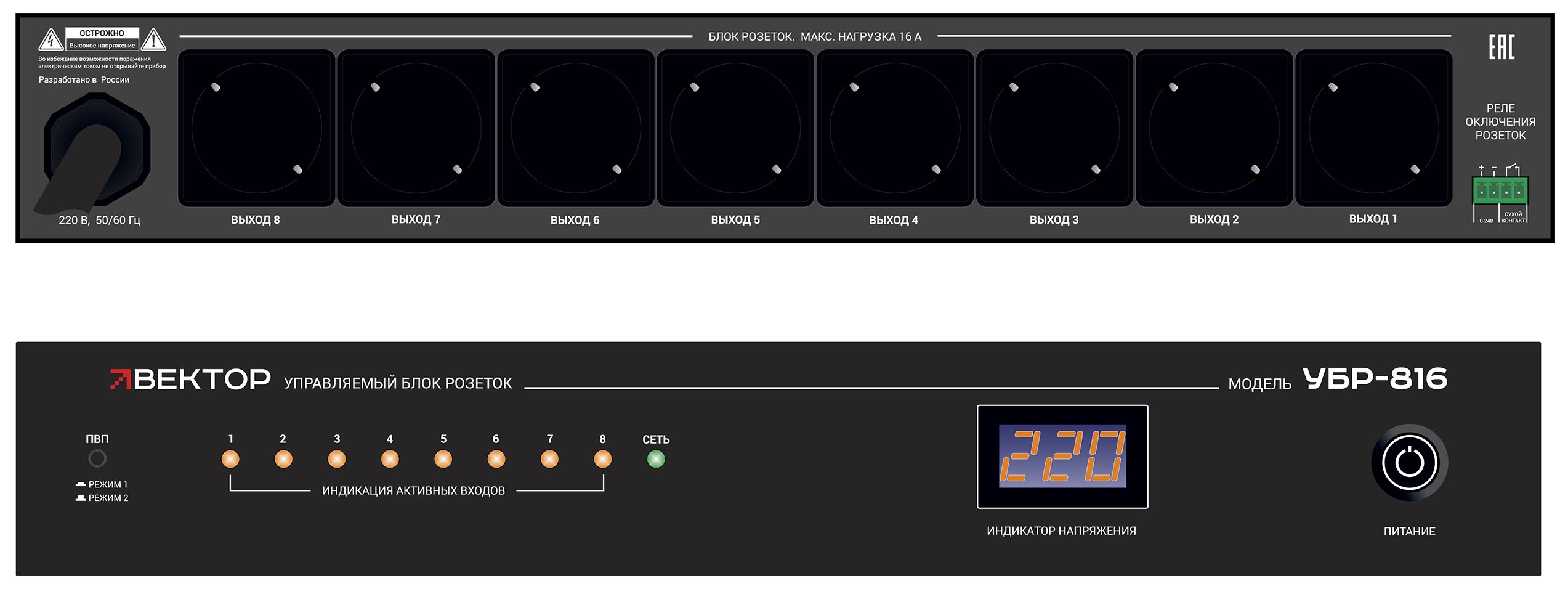Click the 'ВЫХОД 7' label text
Screen dimensions: 1568x594
coord(416,219)
